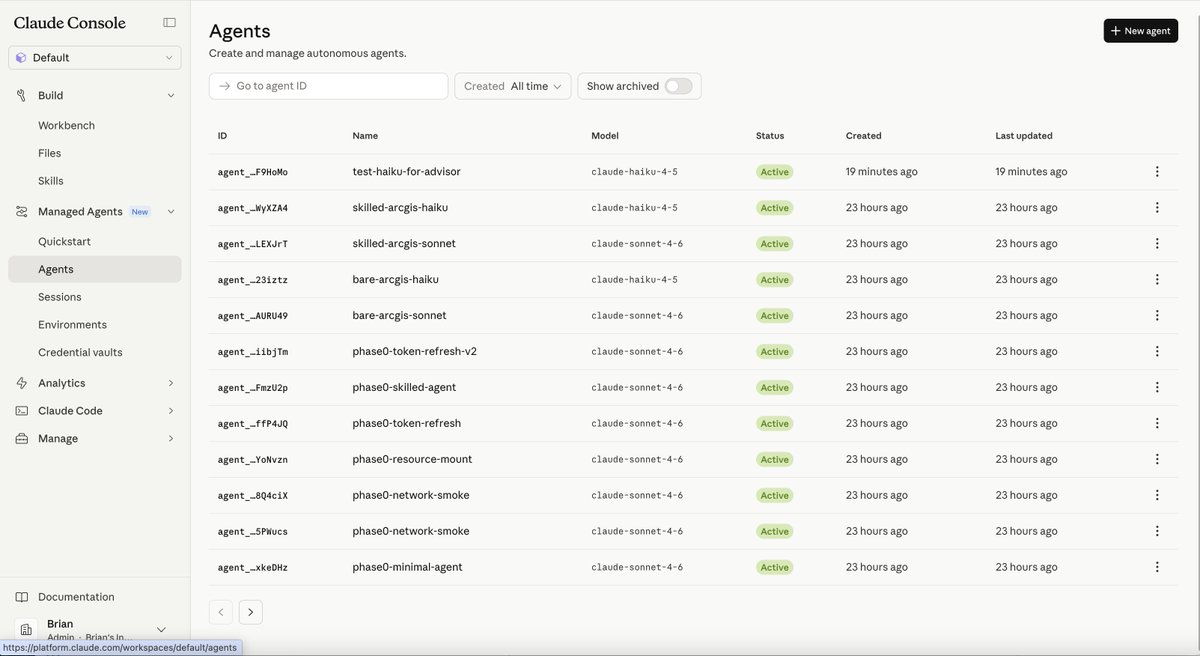Image resolution: width=1200 pixels, height=656 pixels.
Task: Click the Manage briefcase icon
Action: [22, 439]
